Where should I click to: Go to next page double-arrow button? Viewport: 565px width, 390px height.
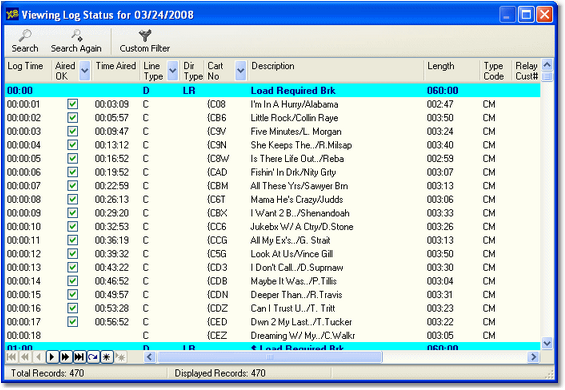tap(66, 357)
